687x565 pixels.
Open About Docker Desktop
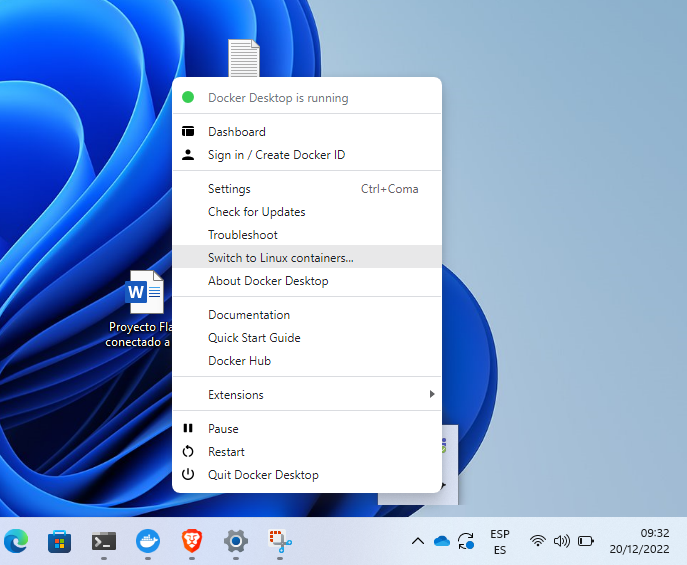(x=307, y=281)
